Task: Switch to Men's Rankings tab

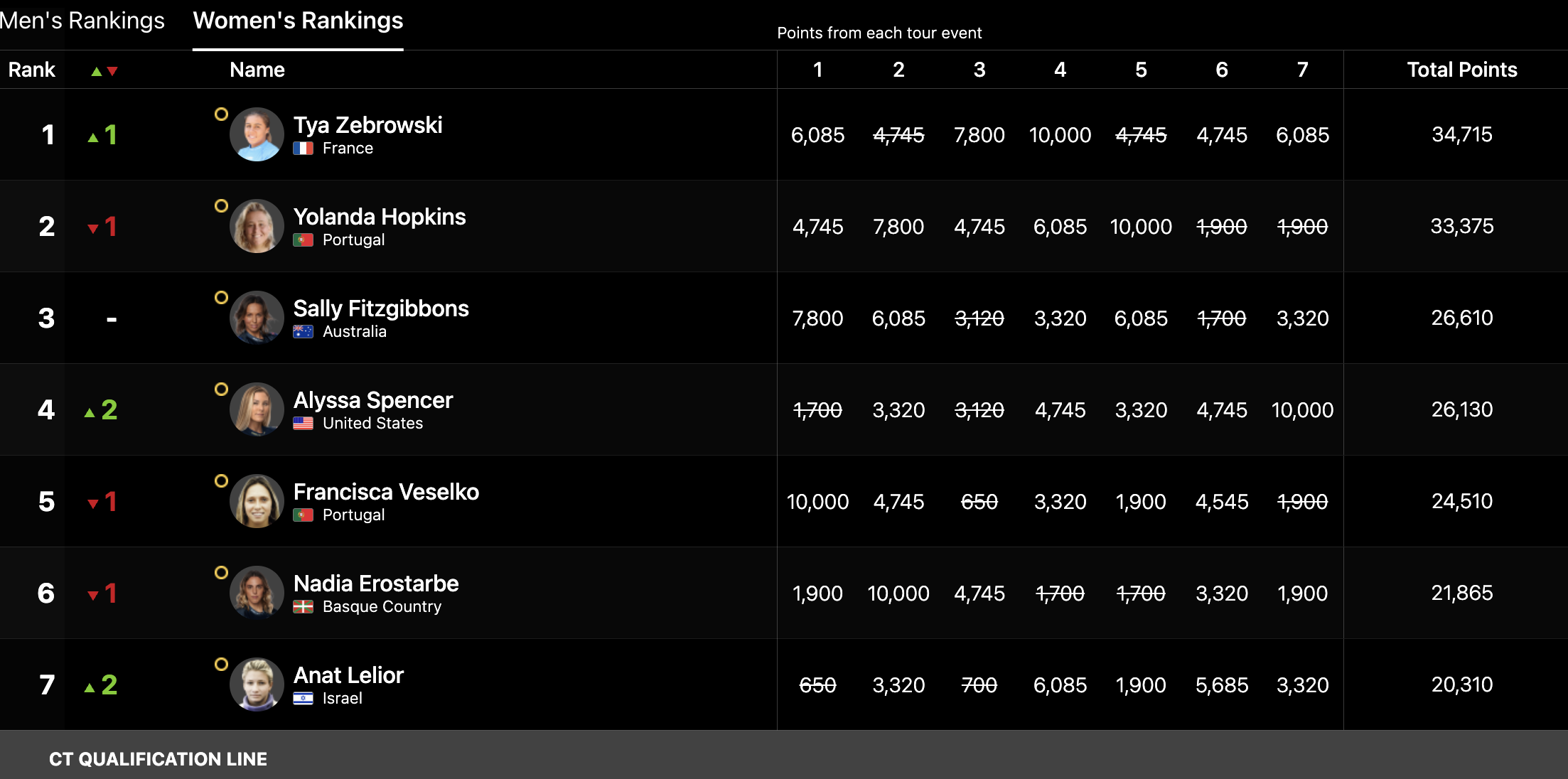Action: click(82, 21)
